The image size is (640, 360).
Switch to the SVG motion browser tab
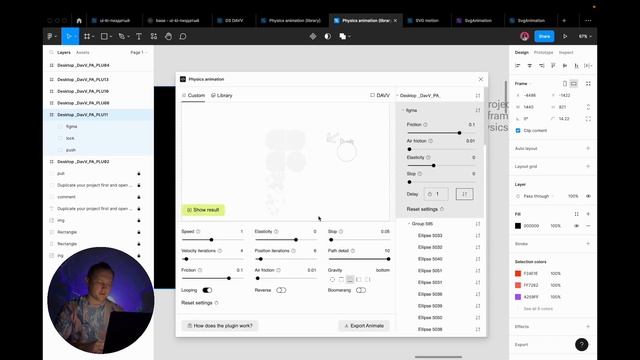[427, 20]
